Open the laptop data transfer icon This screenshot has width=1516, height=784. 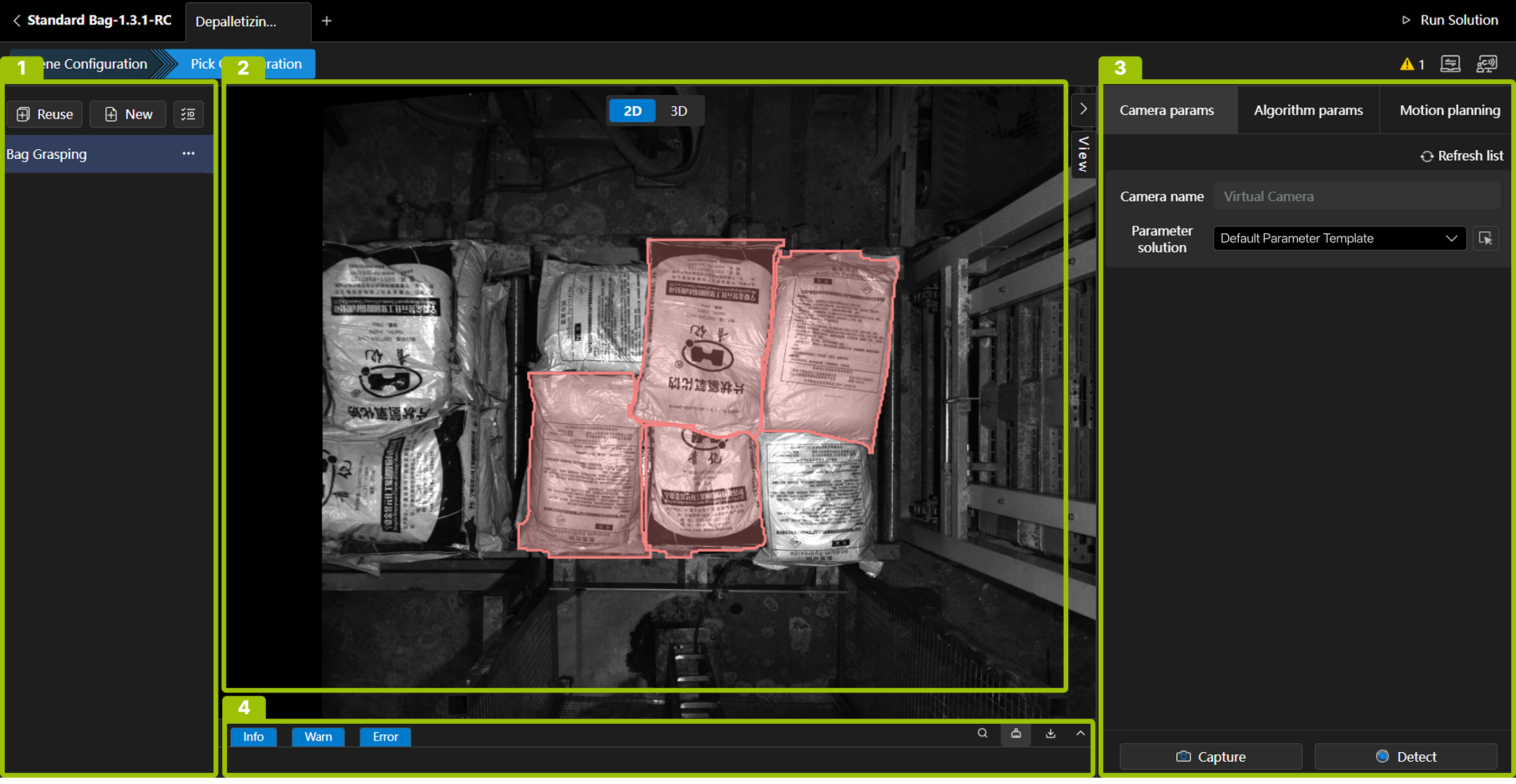pos(1450,63)
